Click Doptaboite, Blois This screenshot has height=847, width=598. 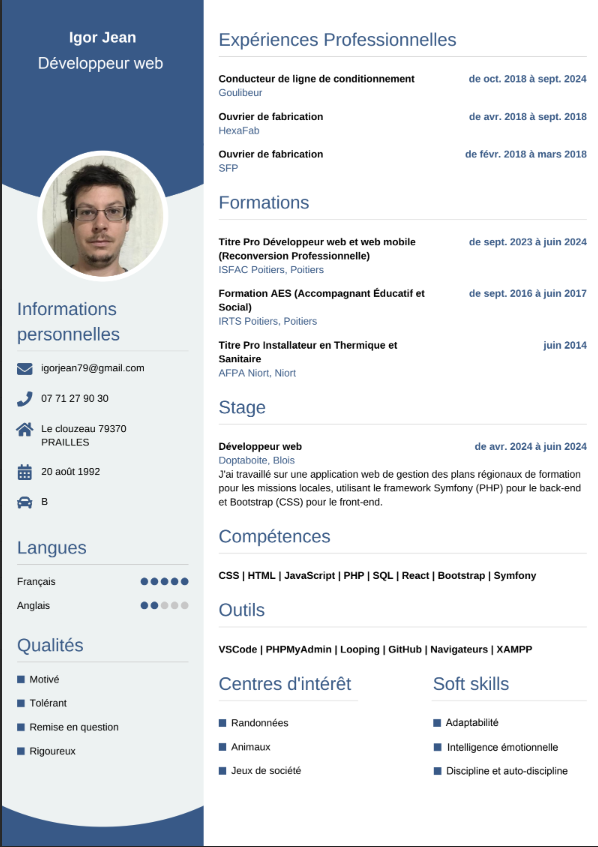click(257, 460)
